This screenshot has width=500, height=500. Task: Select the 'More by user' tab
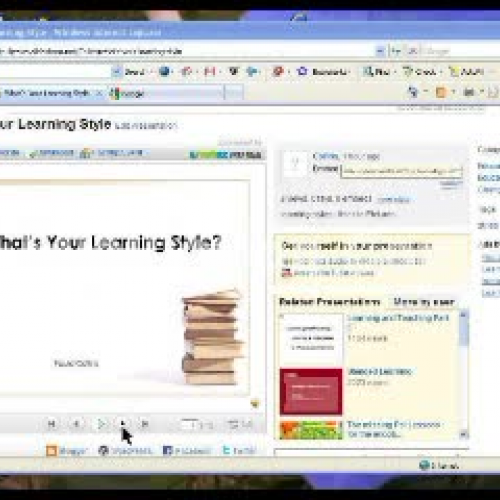click(x=423, y=302)
